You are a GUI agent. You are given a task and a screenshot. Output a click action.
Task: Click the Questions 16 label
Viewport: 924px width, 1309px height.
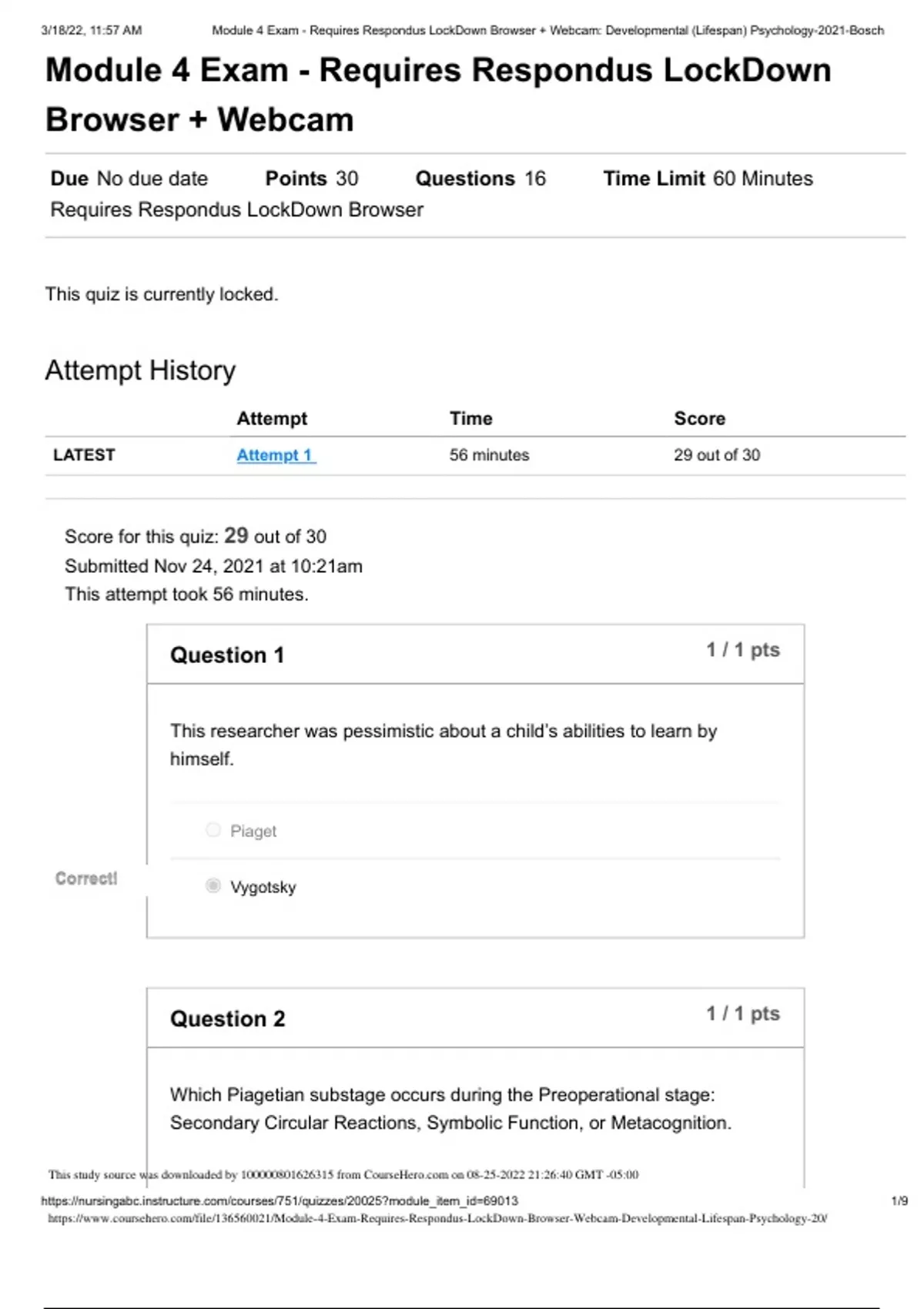[x=480, y=179]
